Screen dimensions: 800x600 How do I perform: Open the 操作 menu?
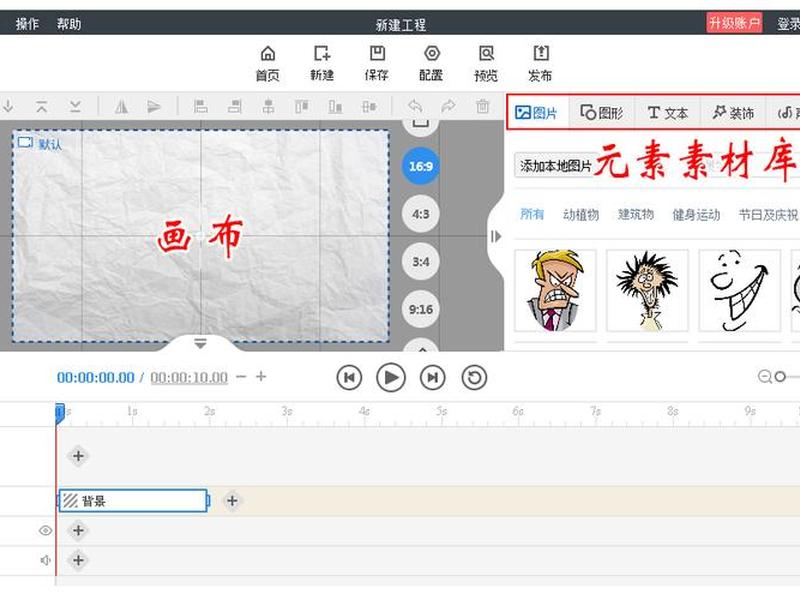click(27, 23)
